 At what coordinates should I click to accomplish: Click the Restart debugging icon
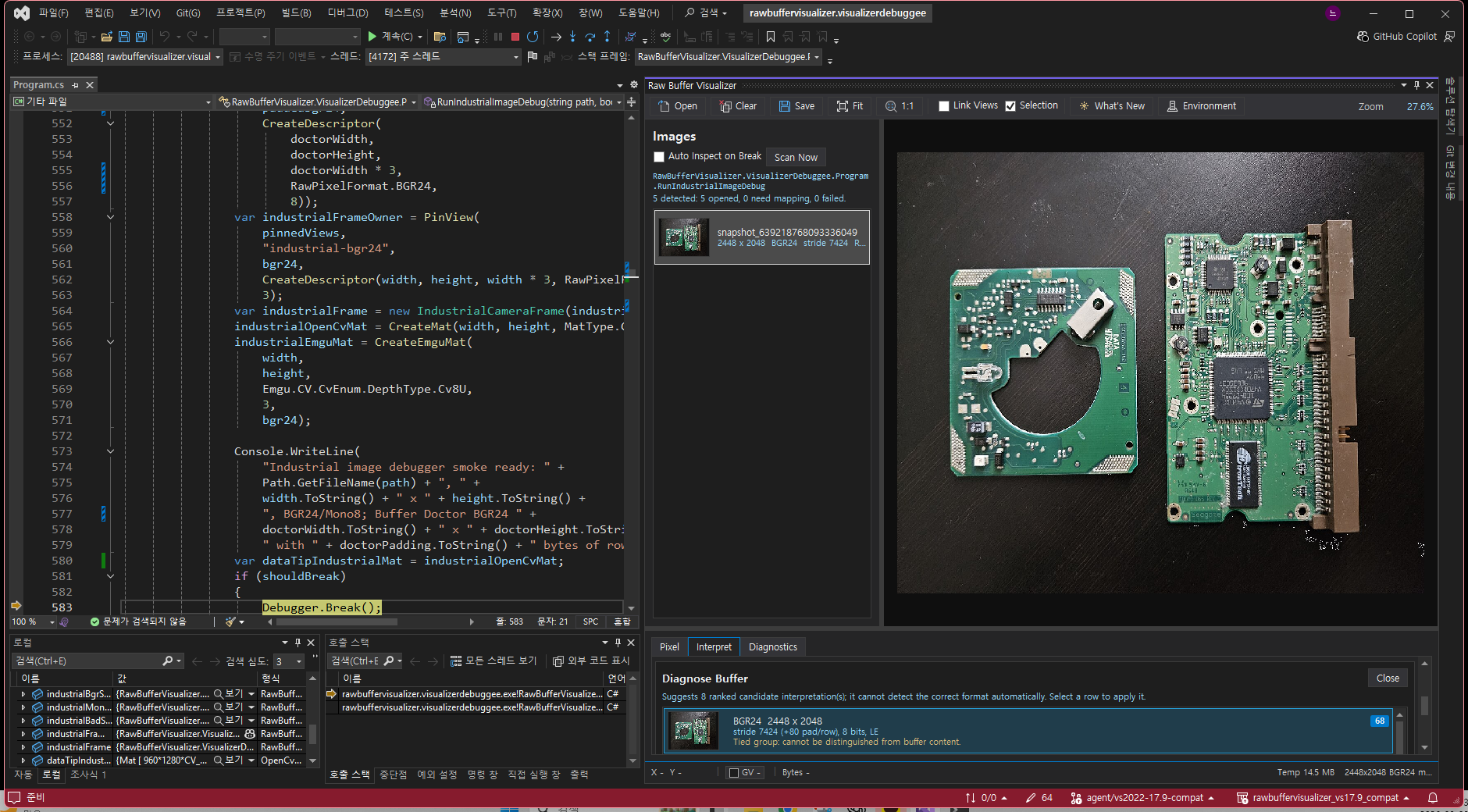click(x=533, y=37)
